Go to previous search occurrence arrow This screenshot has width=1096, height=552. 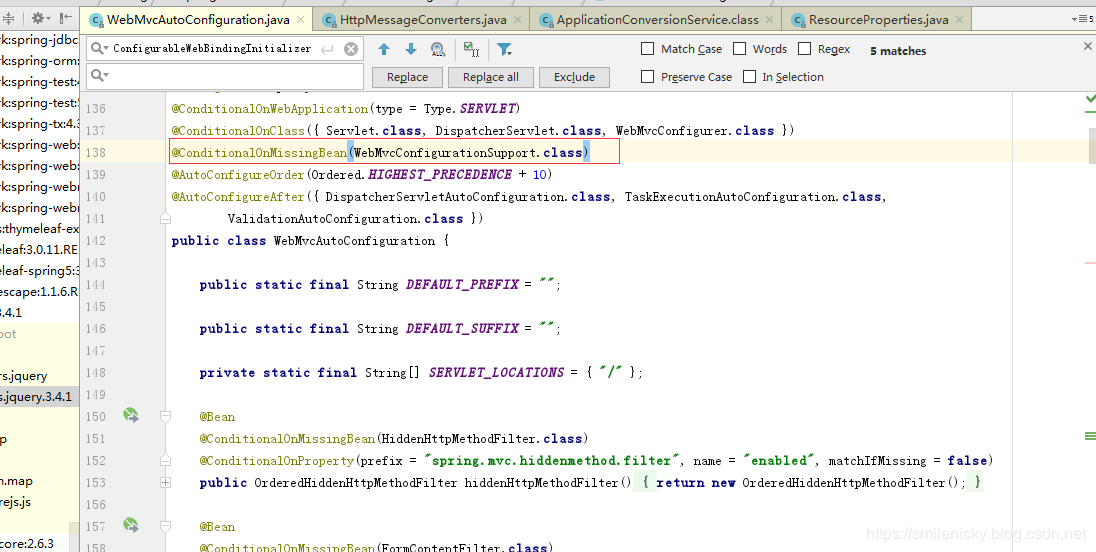[x=384, y=49]
